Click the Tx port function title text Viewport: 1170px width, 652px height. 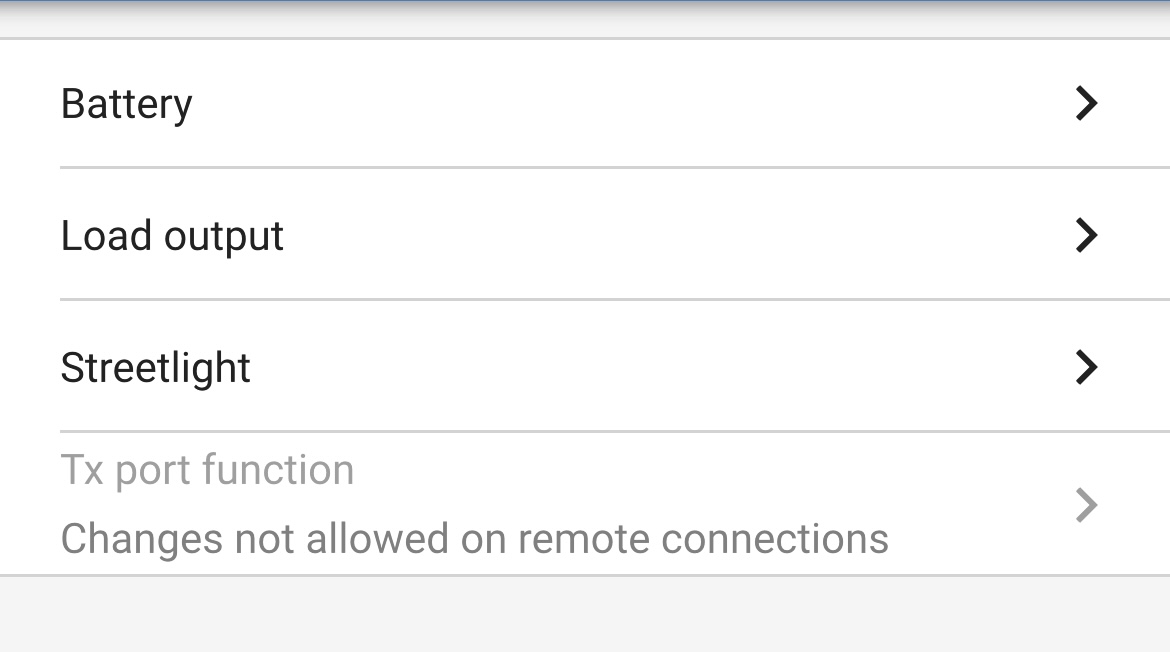click(x=207, y=470)
